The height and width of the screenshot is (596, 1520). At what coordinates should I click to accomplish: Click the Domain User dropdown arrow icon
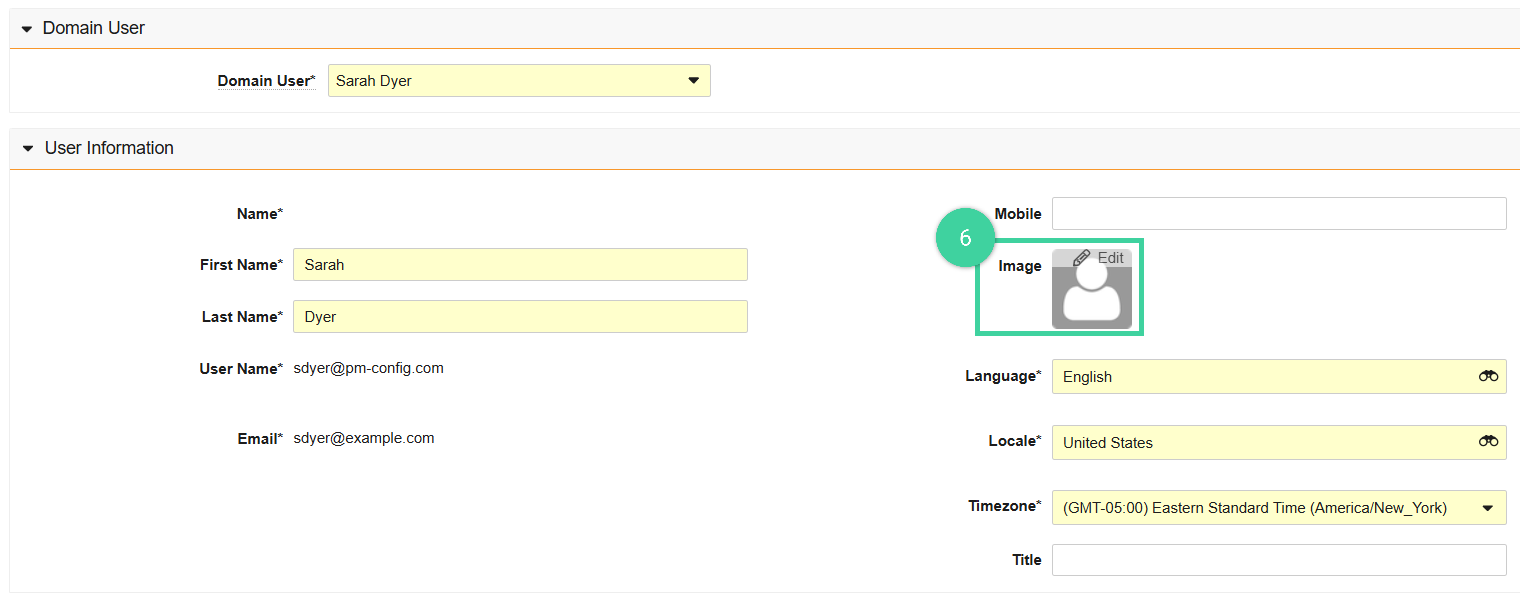[694, 80]
